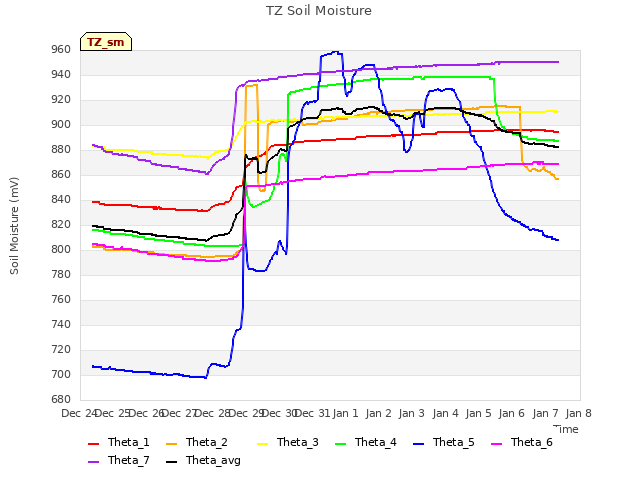Screen dimensions: 640x480
Task: Click the 940 y-axis tick label
Action: tap(61, 75)
